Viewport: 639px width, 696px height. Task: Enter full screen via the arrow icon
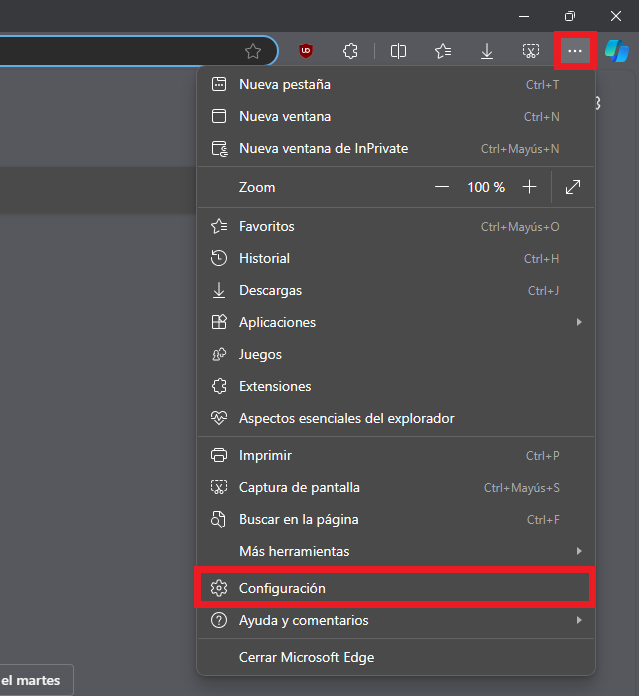pos(573,187)
